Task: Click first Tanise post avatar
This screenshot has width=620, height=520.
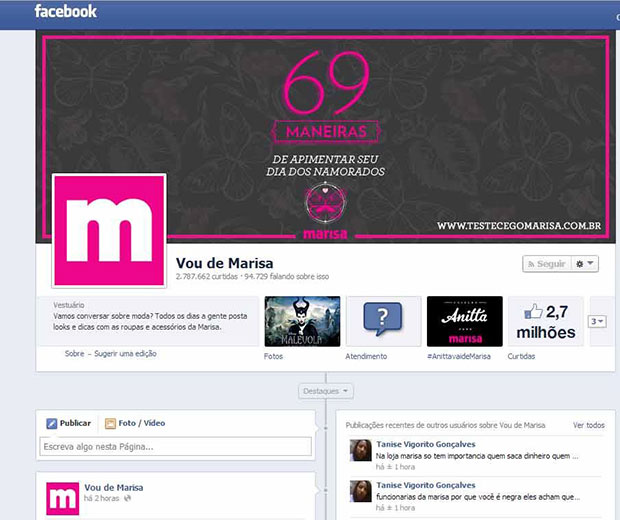Action: (361, 450)
